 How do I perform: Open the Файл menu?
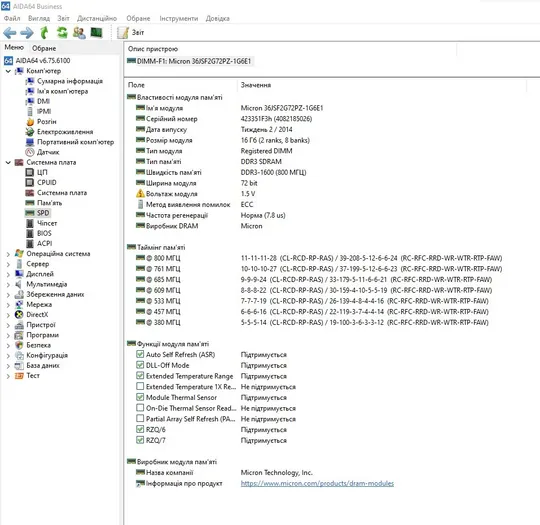tap(12, 18)
